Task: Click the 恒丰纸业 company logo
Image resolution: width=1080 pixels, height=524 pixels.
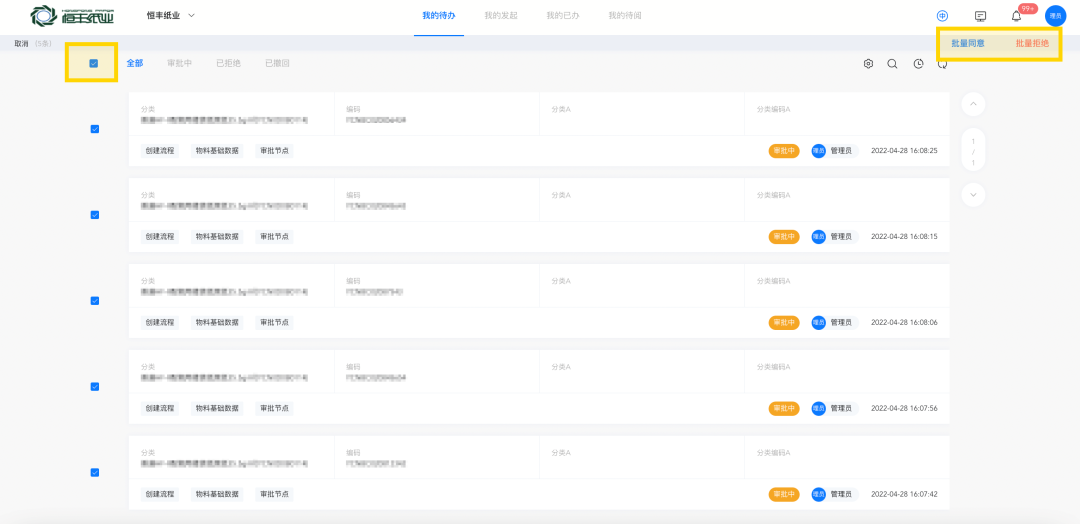Action: pyautogui.click(x=74, y=15)
